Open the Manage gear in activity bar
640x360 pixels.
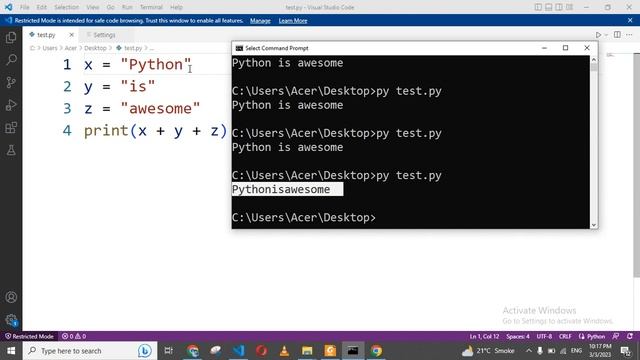pos(11,320)
